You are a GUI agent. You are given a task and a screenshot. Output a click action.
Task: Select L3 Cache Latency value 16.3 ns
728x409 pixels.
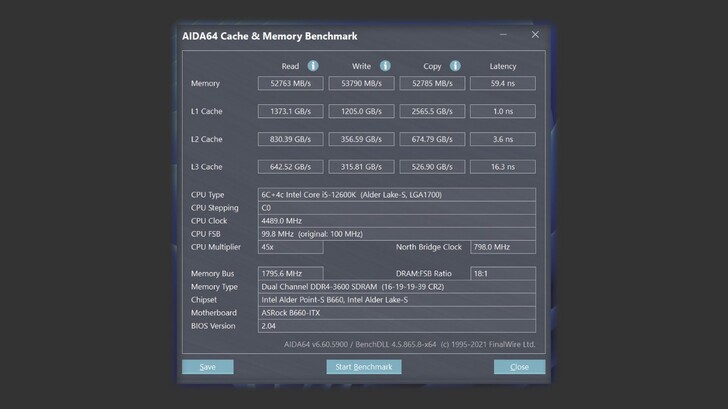[x=503, y=167]
